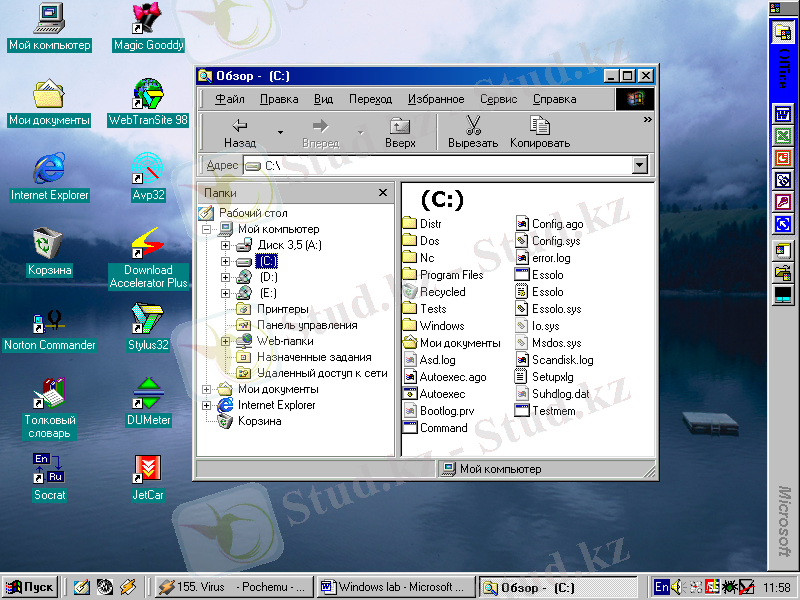
Task: Select Панель управления in folder tree
Action: (306, 325)
